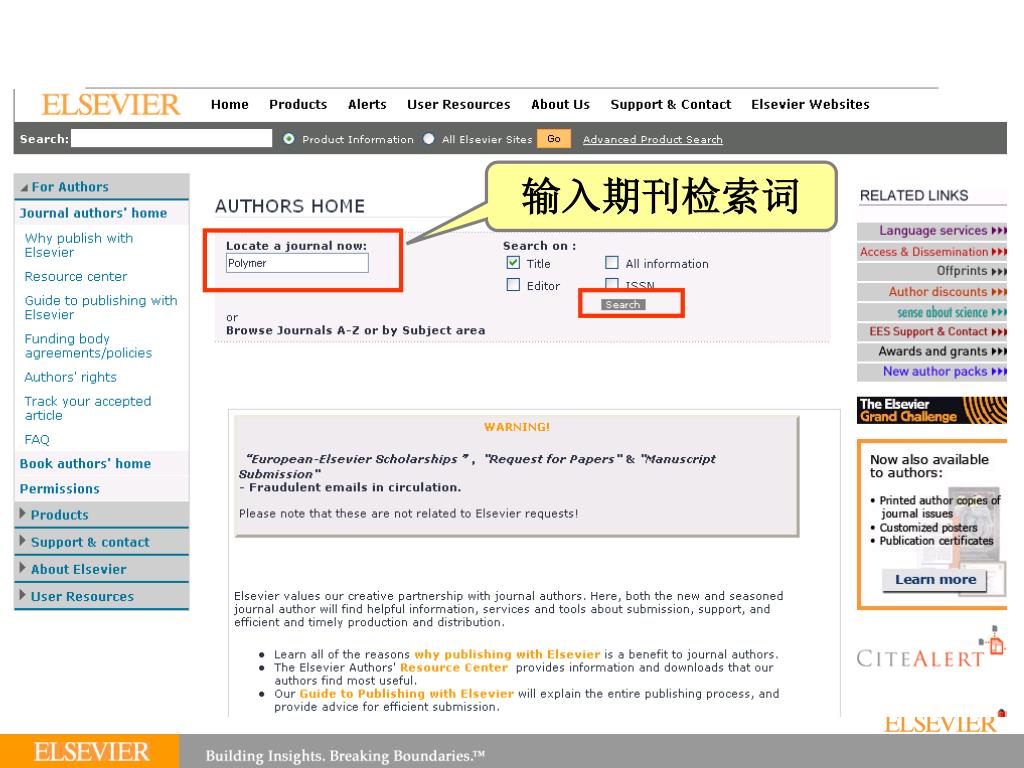Open Funding body agreements/policies link
The width and height of the screenshot is (1024, 768).
point(88,345)
